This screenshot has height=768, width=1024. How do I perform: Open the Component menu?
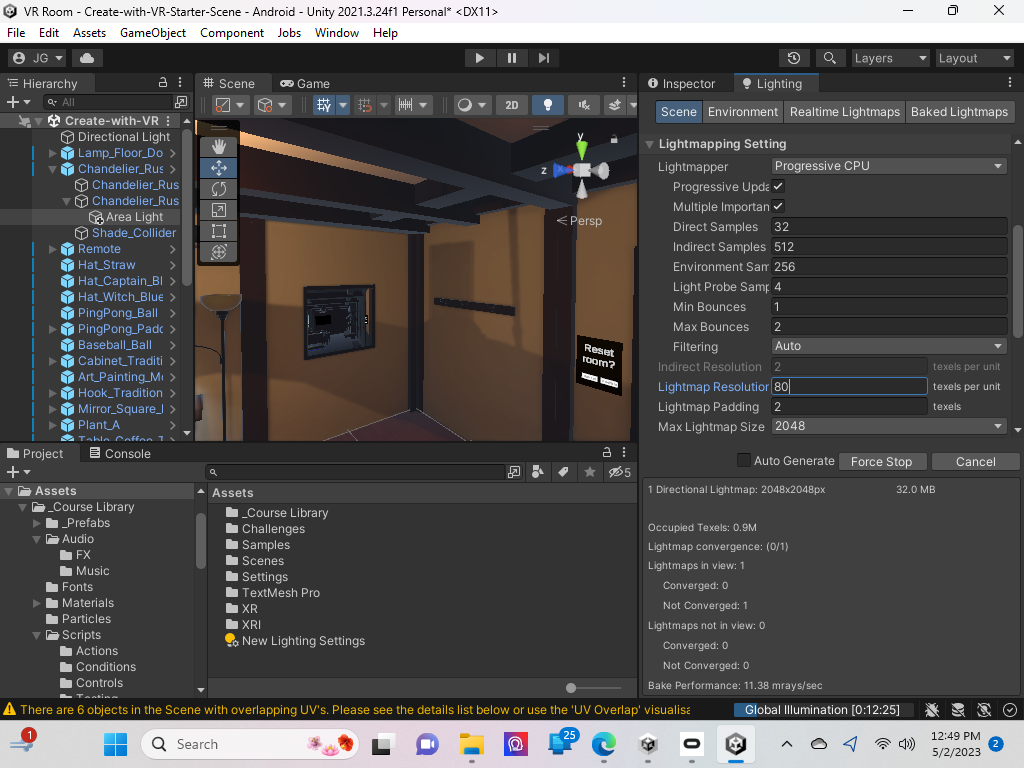pyautogui.click(x=232, y=33)
